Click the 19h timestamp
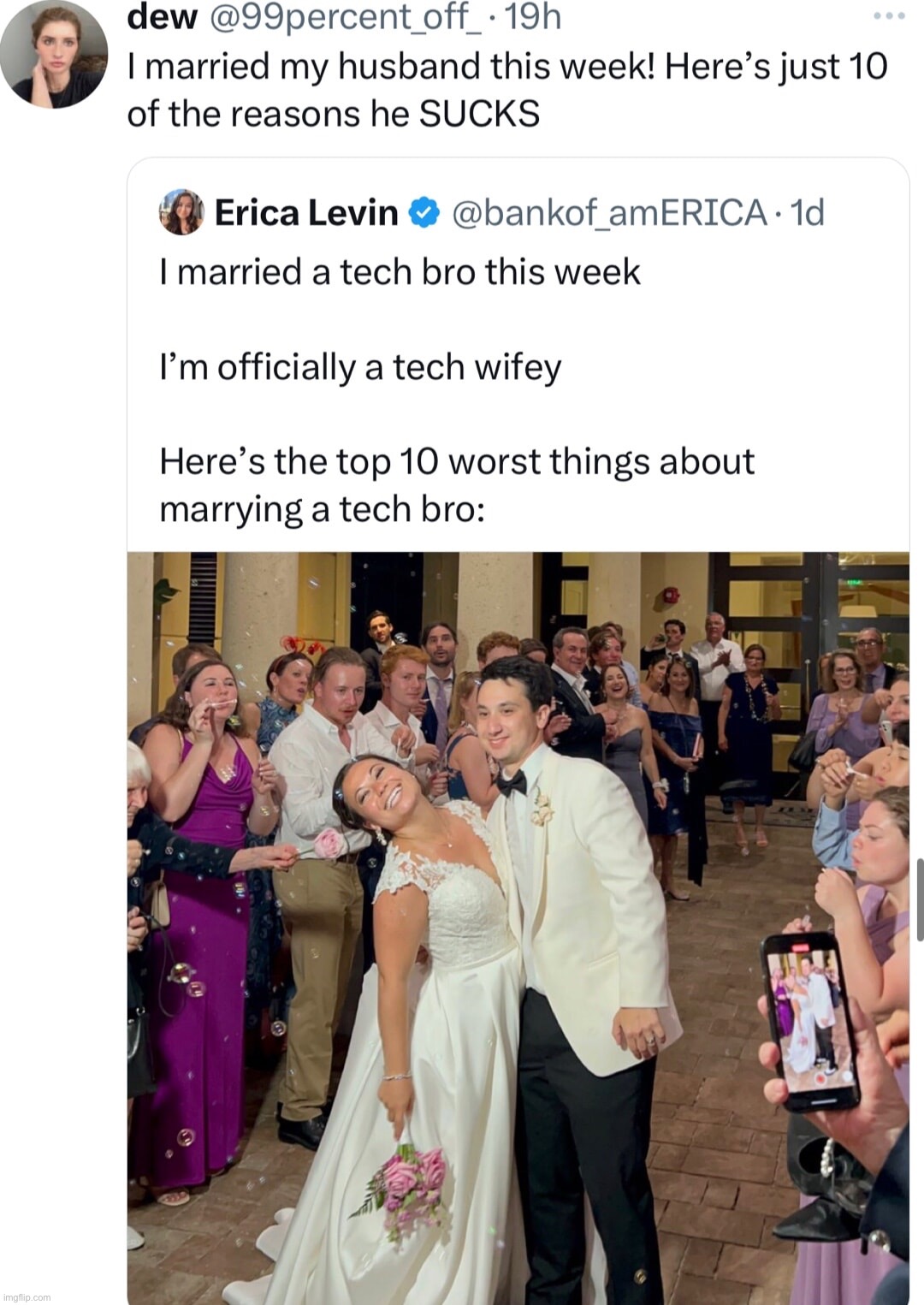 (533, 17)
